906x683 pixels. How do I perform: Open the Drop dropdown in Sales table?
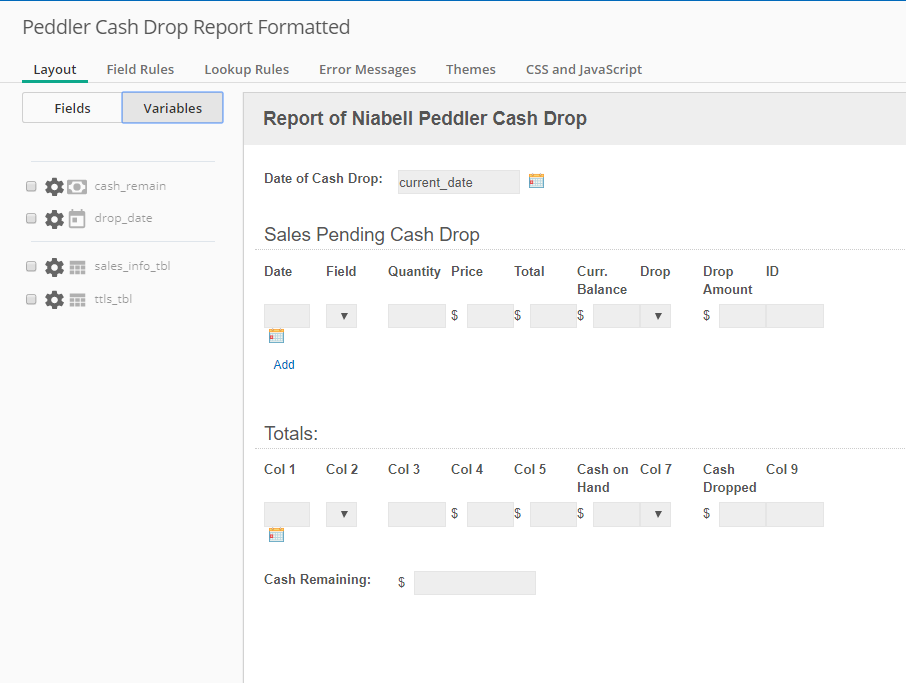point(656,316)
